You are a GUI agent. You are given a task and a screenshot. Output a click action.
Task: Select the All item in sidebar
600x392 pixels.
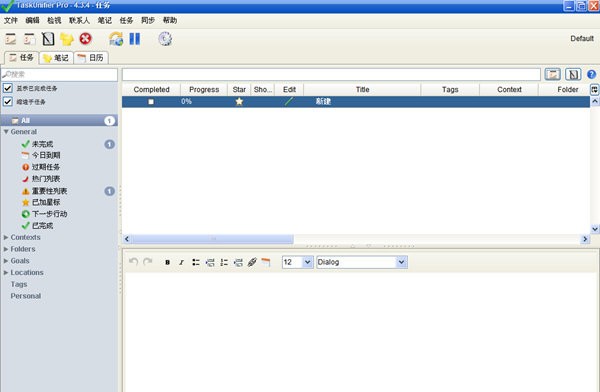click(59, 121)
